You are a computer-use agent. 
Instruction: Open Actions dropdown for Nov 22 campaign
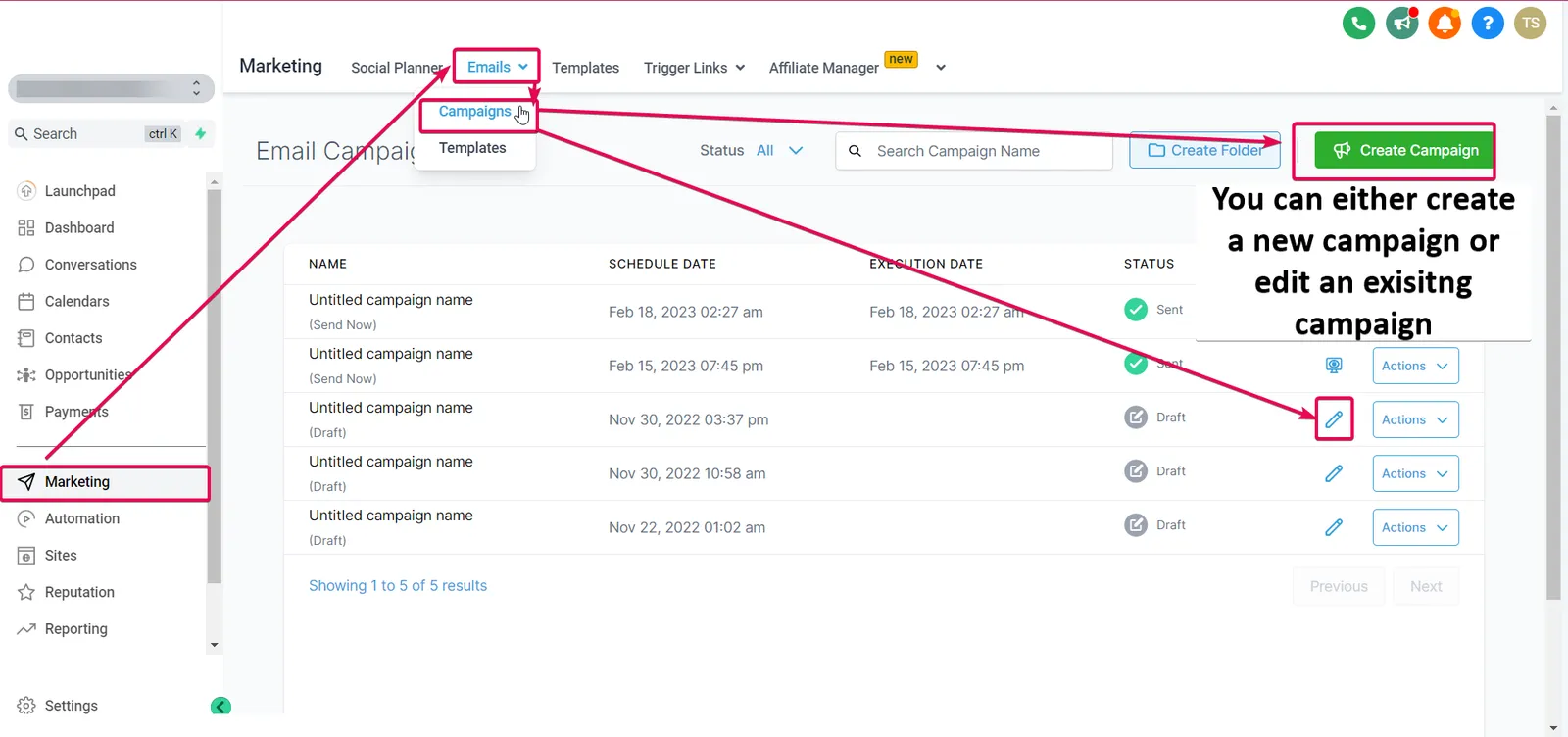coord(1415,527)
